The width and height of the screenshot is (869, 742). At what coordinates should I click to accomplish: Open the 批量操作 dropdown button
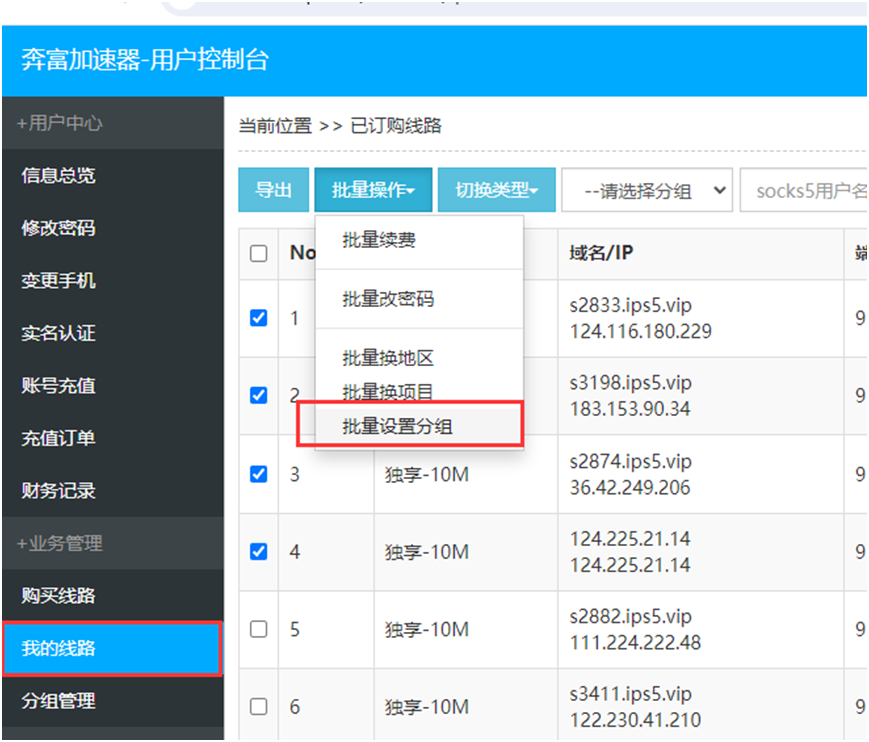(x=373, y=190)
